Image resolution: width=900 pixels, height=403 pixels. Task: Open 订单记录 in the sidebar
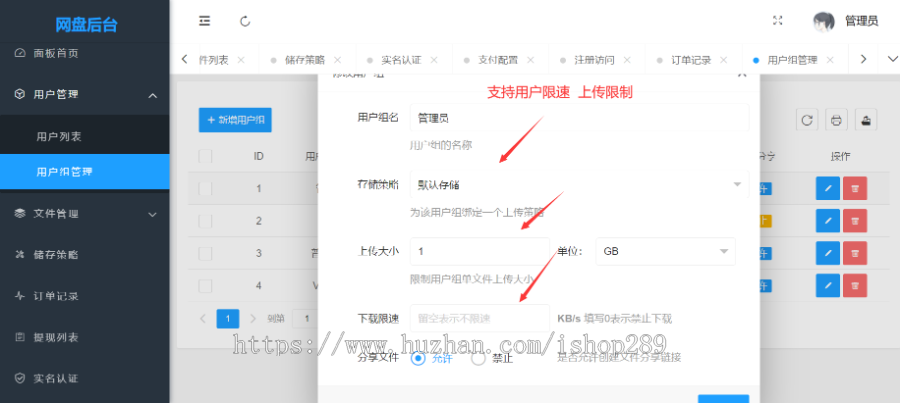click(84, 296)
